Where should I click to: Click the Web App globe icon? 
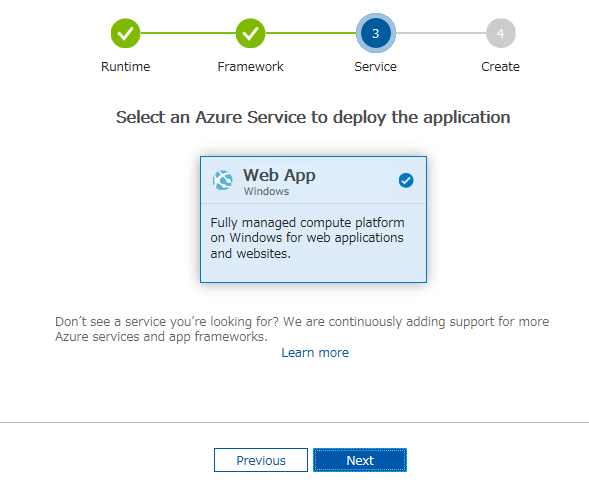pos(223,180)
